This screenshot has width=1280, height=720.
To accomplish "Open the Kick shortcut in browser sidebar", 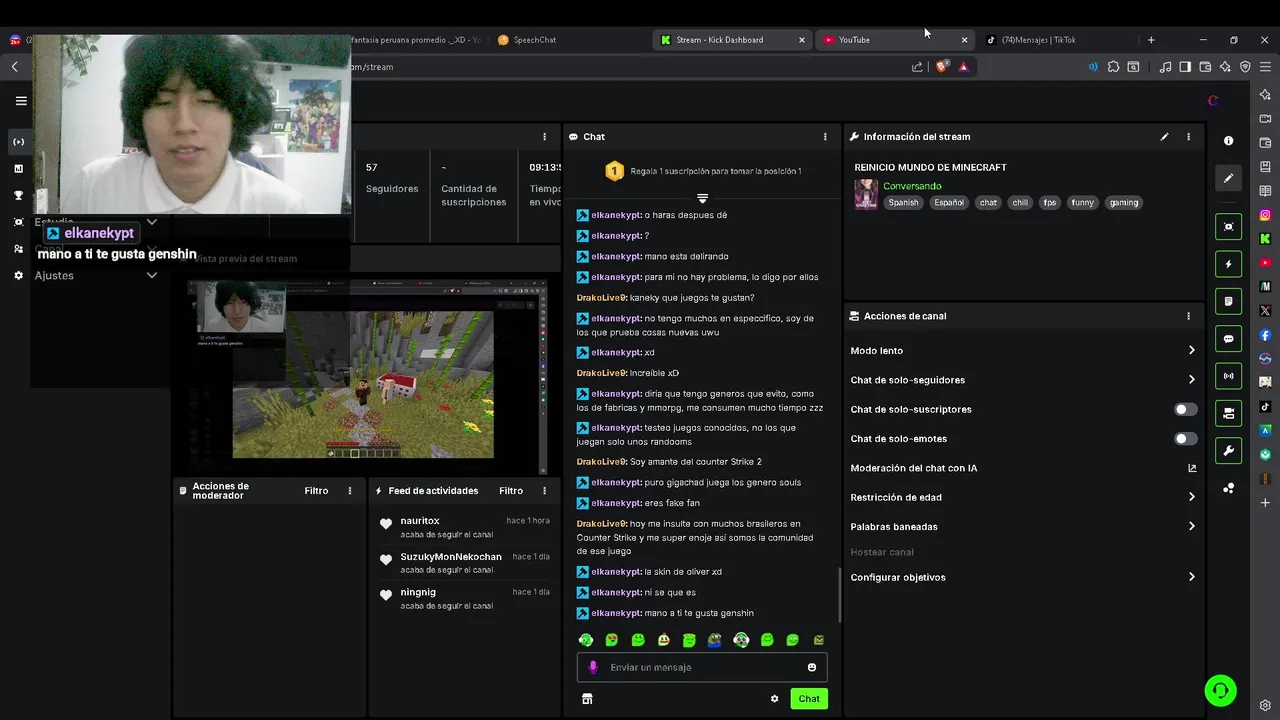I will [x=1265, y=239].
